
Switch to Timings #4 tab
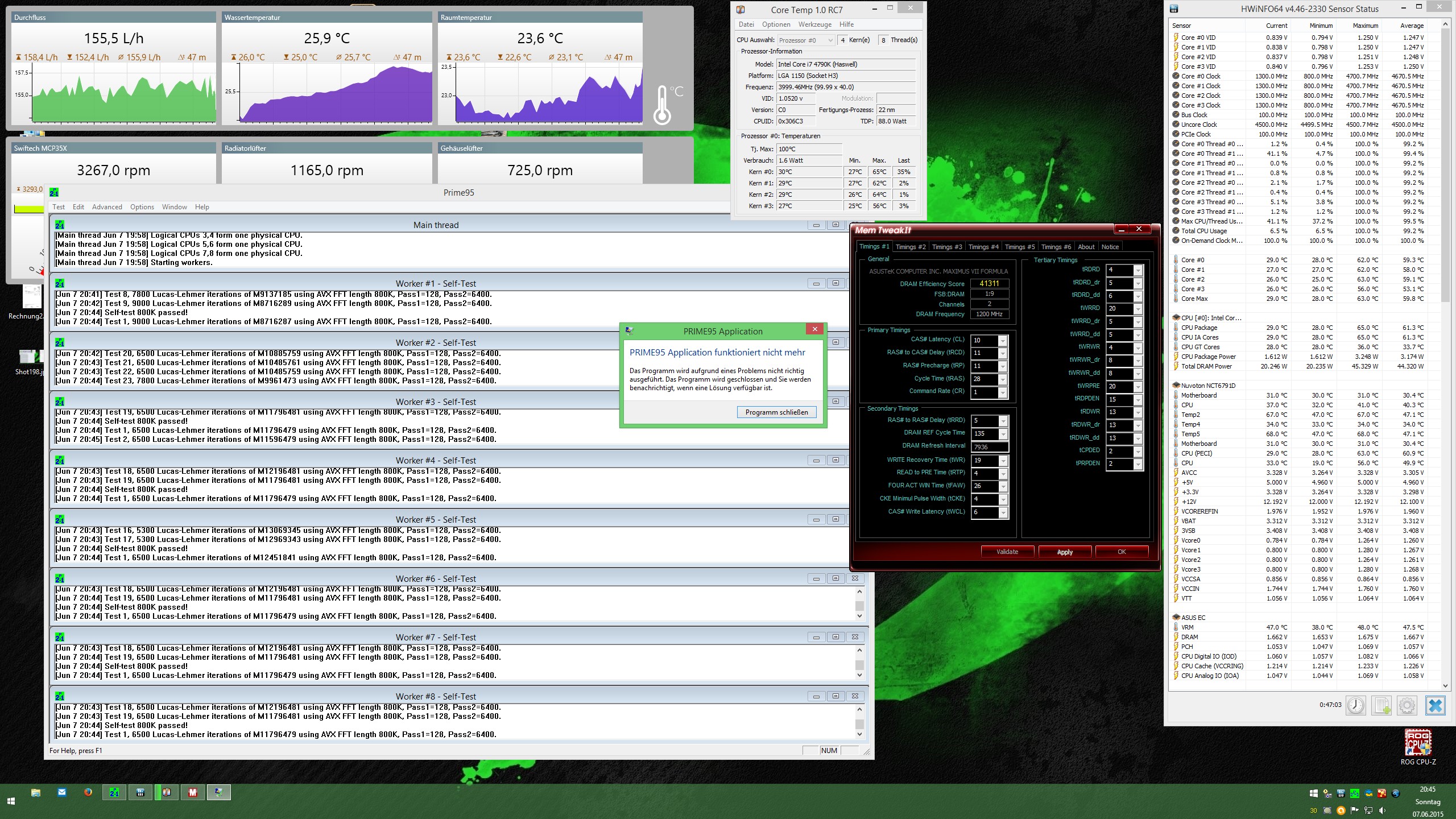point(983,247)
